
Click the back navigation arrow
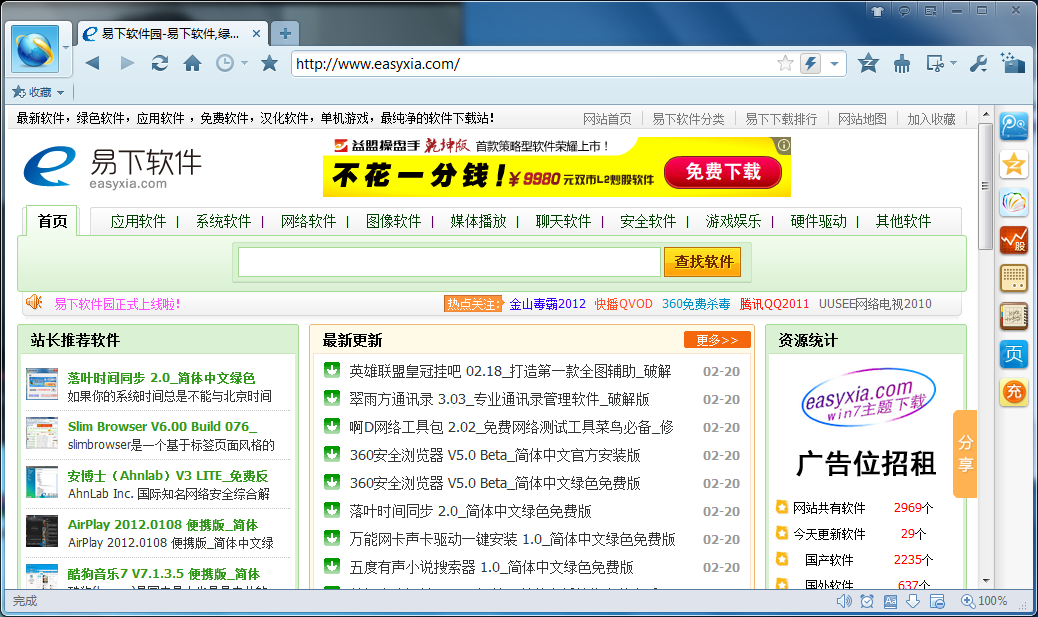tap(93, 63)
